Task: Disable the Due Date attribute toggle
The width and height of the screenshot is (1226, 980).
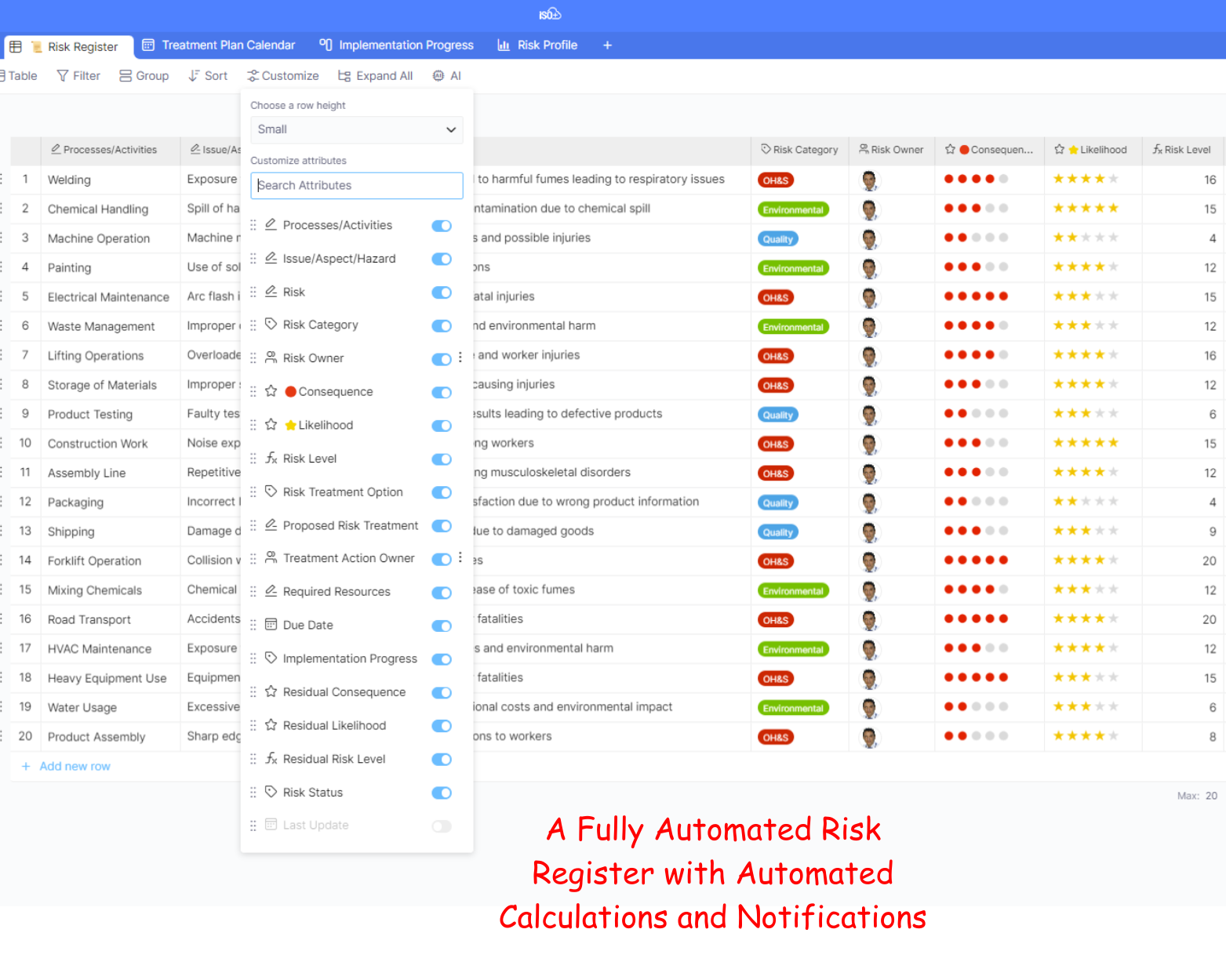Action: coord(442,626)
